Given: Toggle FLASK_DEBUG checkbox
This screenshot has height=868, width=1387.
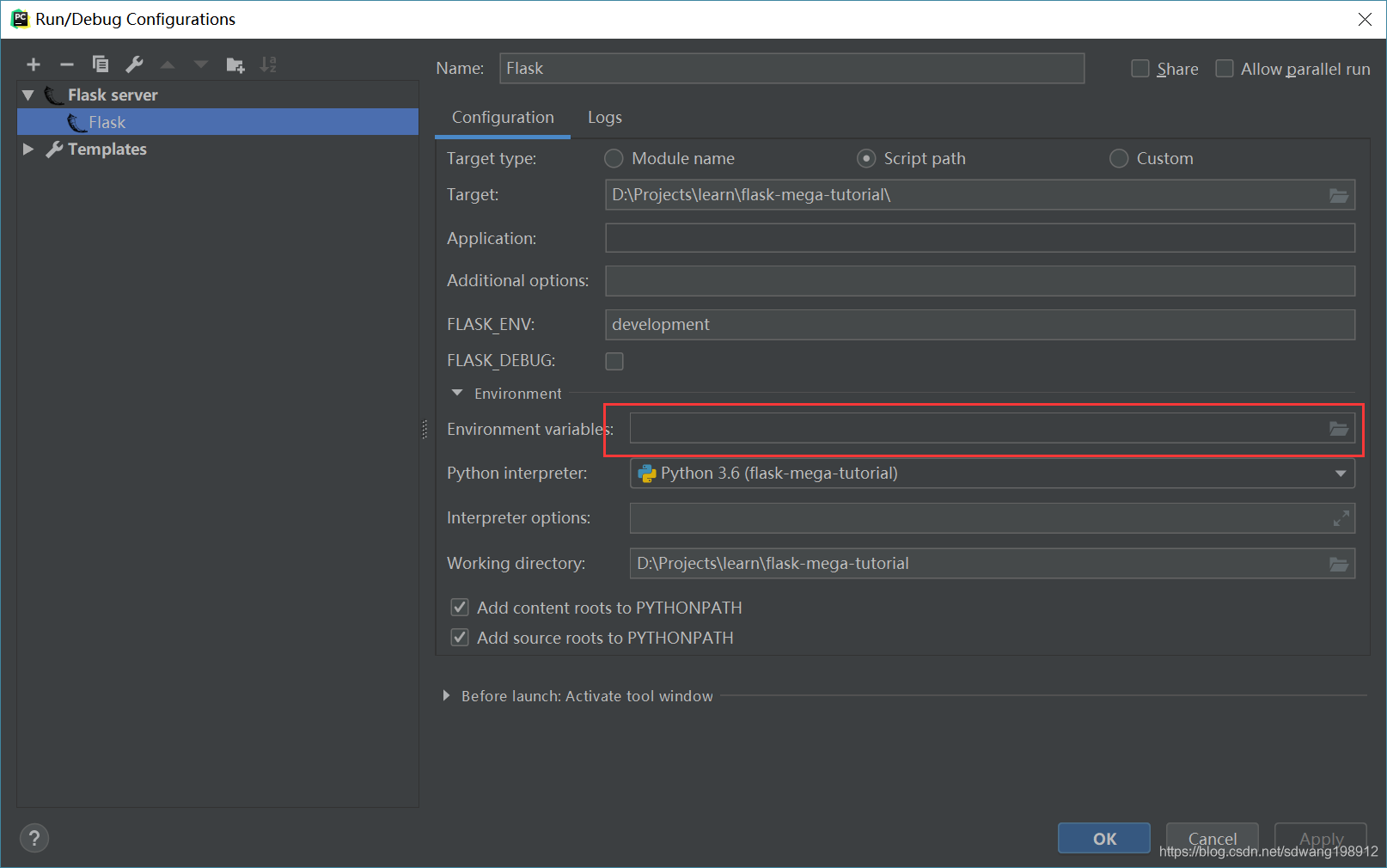Looking at the screenshot, I should tap(614, 361).
